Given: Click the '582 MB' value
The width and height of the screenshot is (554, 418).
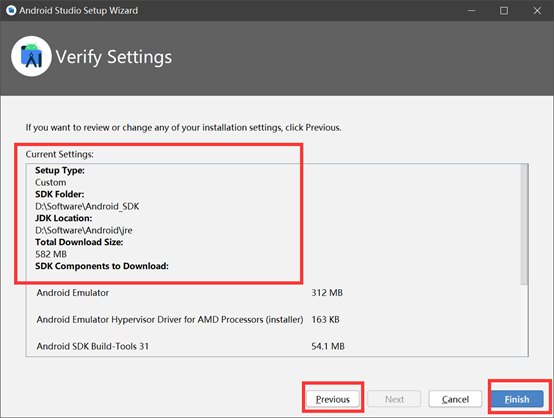Looking at the screenshot, I should click(51, 254).
